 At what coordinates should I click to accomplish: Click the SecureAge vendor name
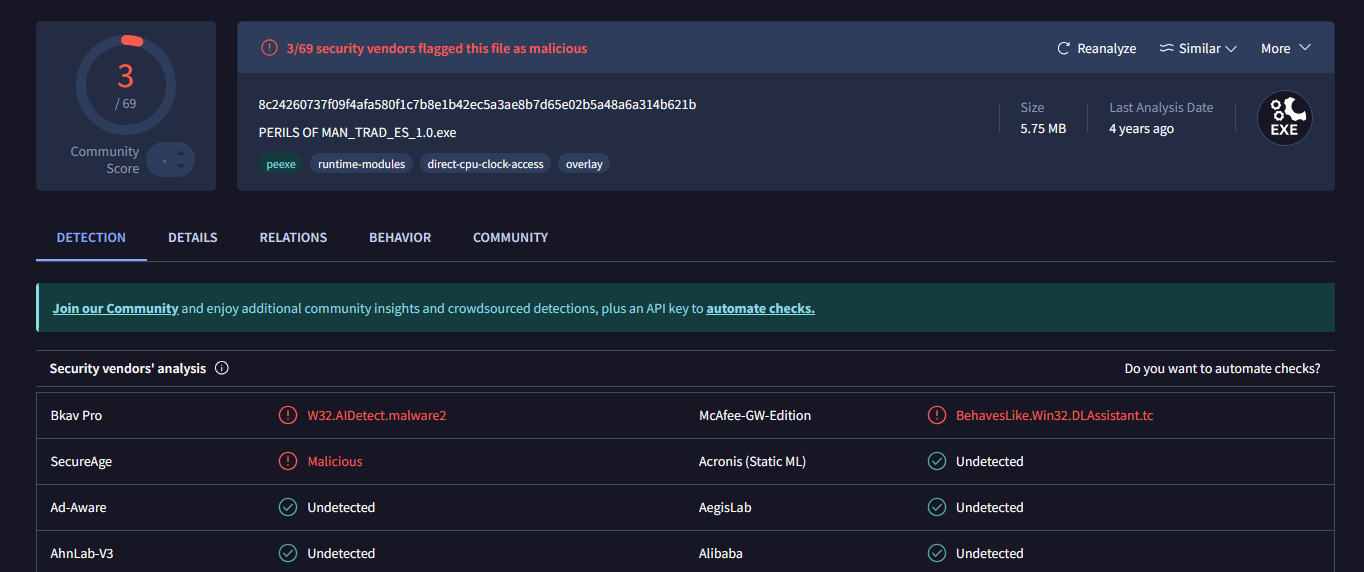pyautogui.click(x=81, y=461)
